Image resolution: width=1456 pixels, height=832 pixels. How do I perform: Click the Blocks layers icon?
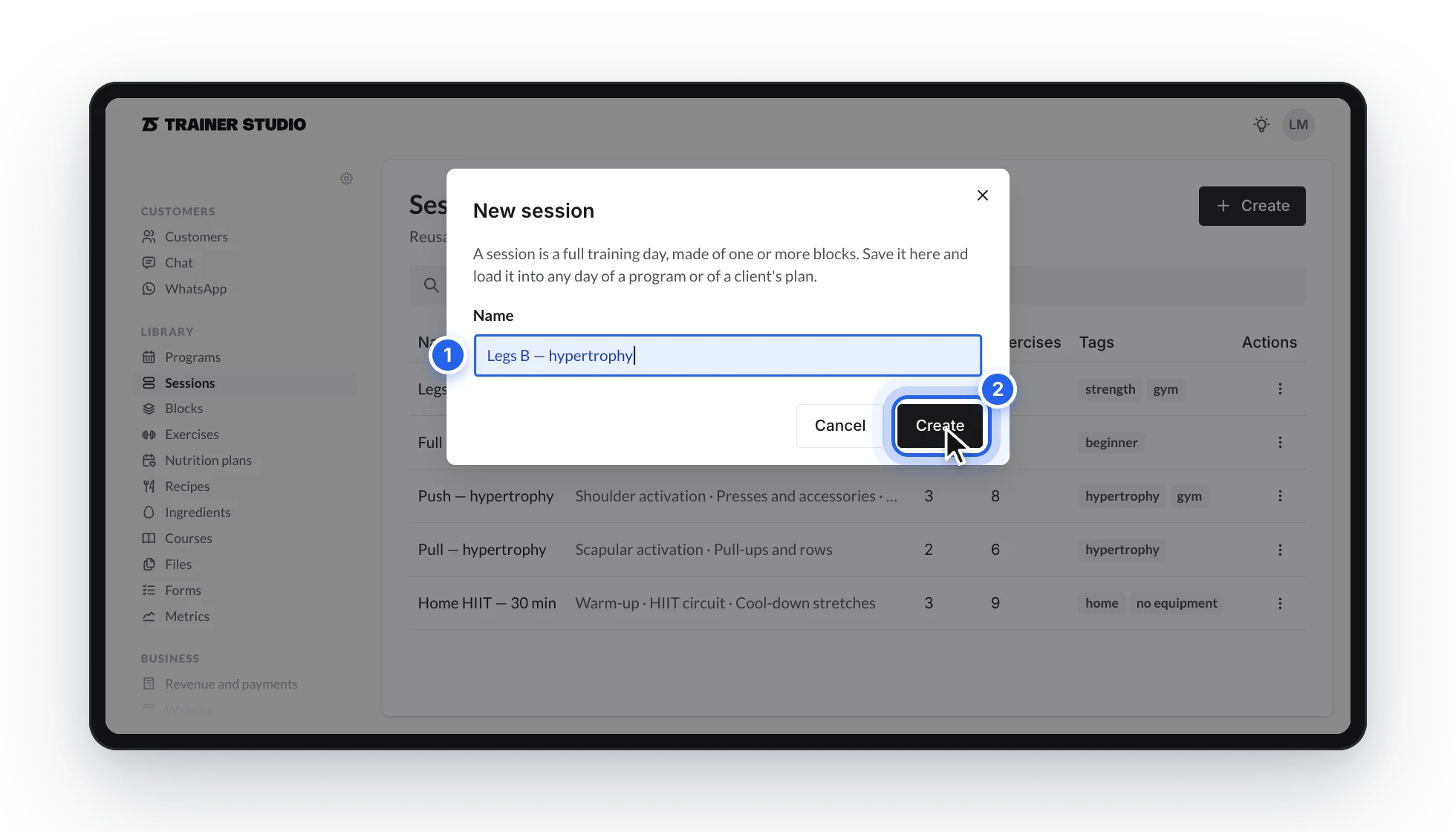click(x=149, y=409)
